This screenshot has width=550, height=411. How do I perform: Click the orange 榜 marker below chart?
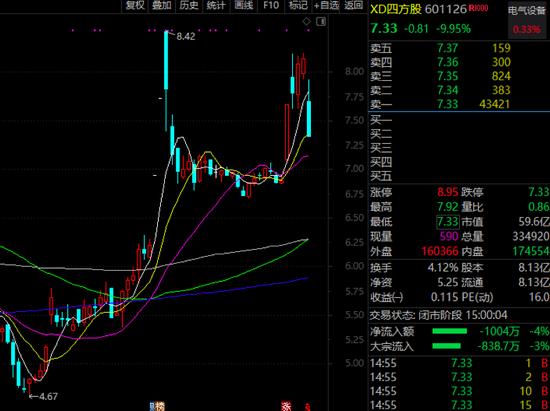[x=160, y=407]
